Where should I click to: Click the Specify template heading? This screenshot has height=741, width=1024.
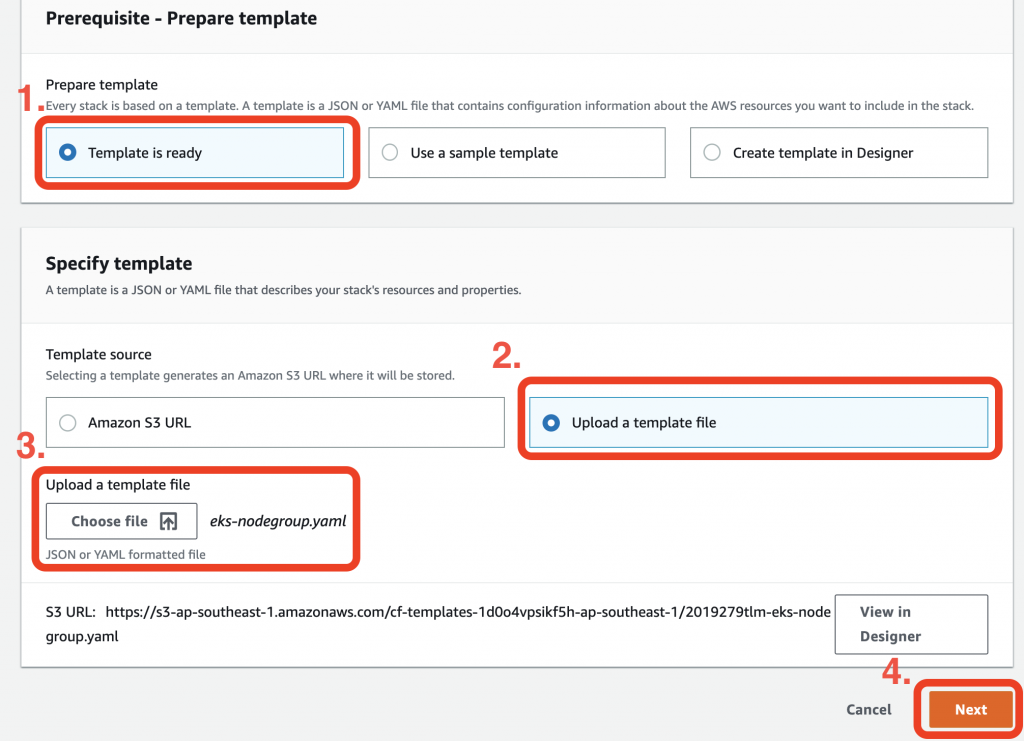pyautogui.click(x=119, y=264)
